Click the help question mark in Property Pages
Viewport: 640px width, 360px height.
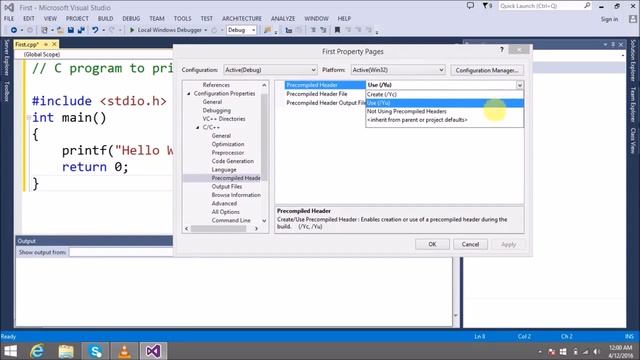502,50
